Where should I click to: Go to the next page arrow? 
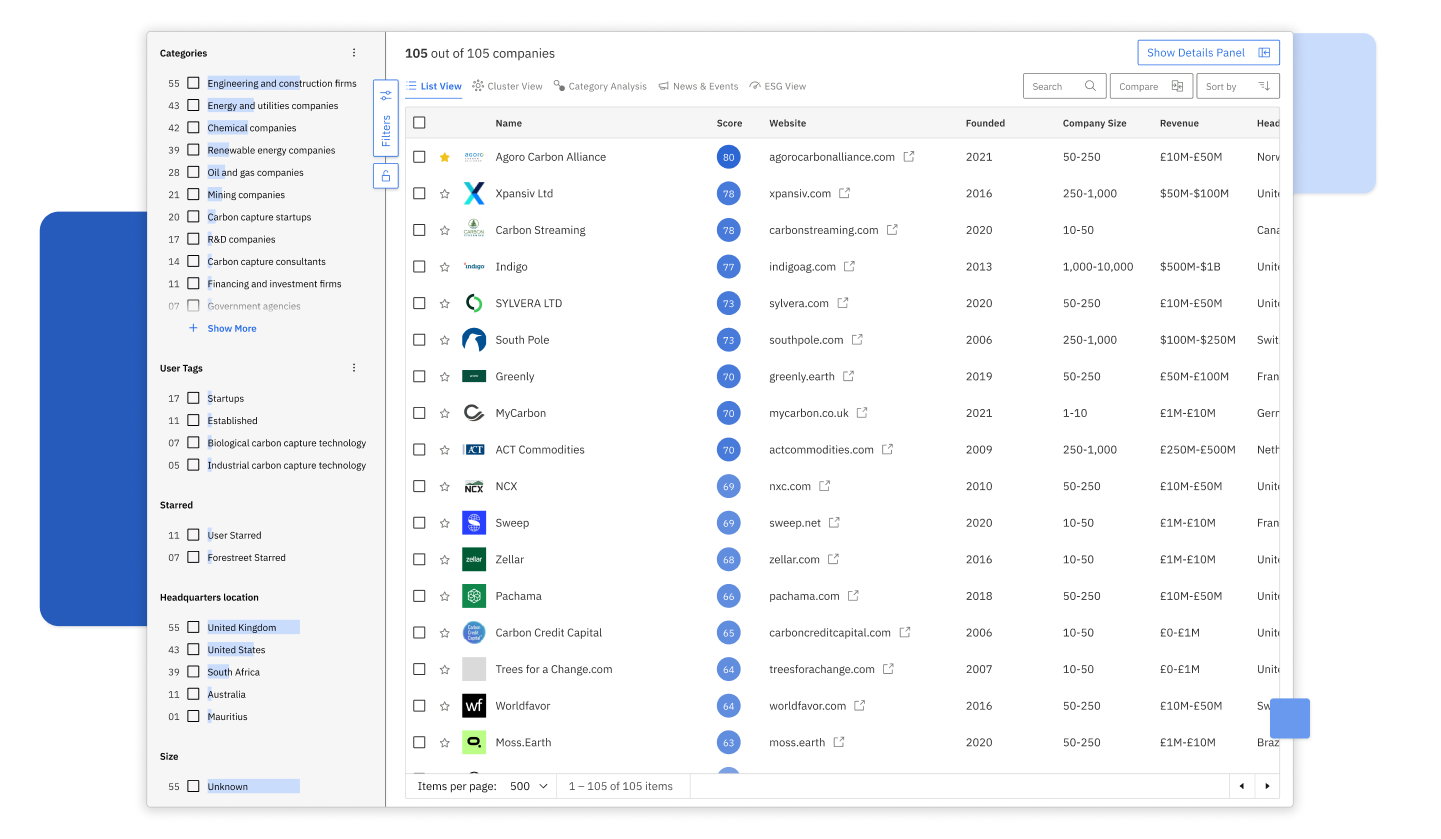click(1267, 786)
